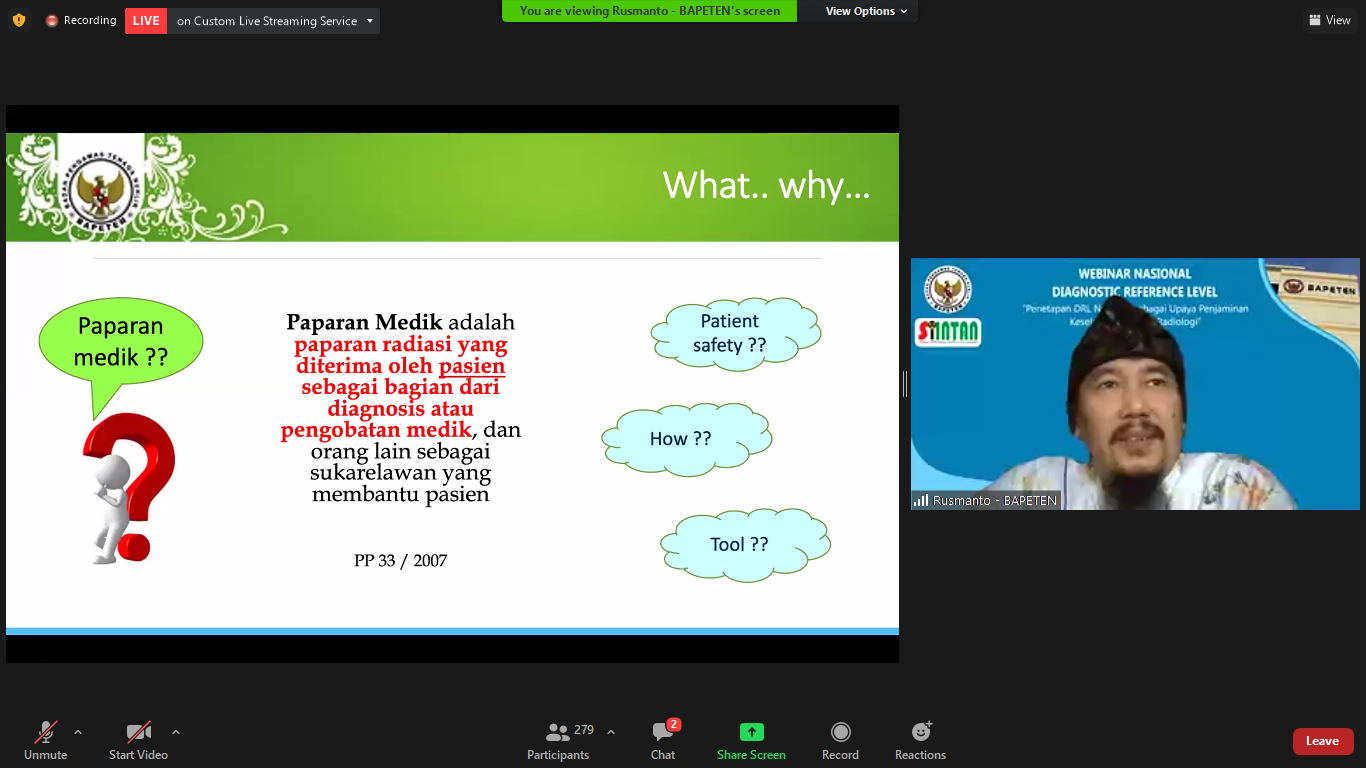Screen dimensions: 1366x768
Task: Click the LIVE streaming badge
Action: [x=146, y=21]
